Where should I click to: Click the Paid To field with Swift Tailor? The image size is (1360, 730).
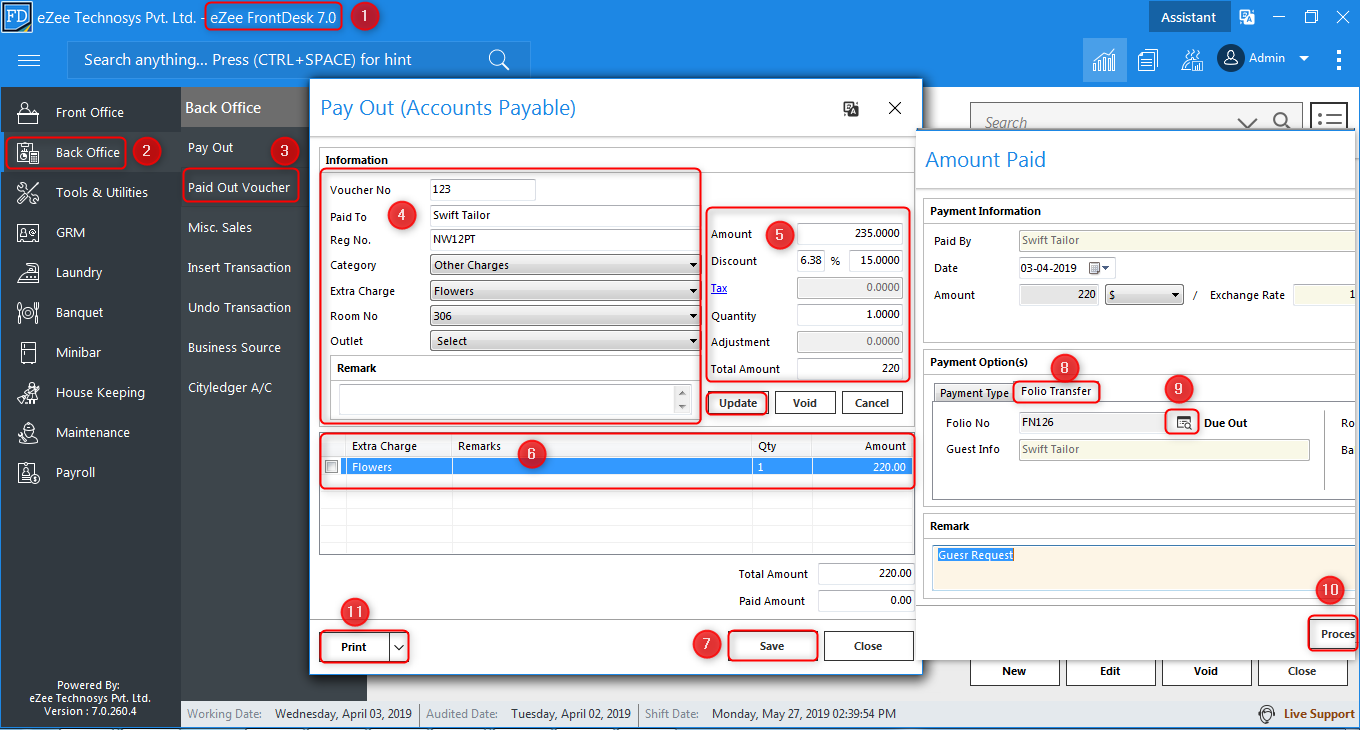pyautogui.click(x=565, y=215)
